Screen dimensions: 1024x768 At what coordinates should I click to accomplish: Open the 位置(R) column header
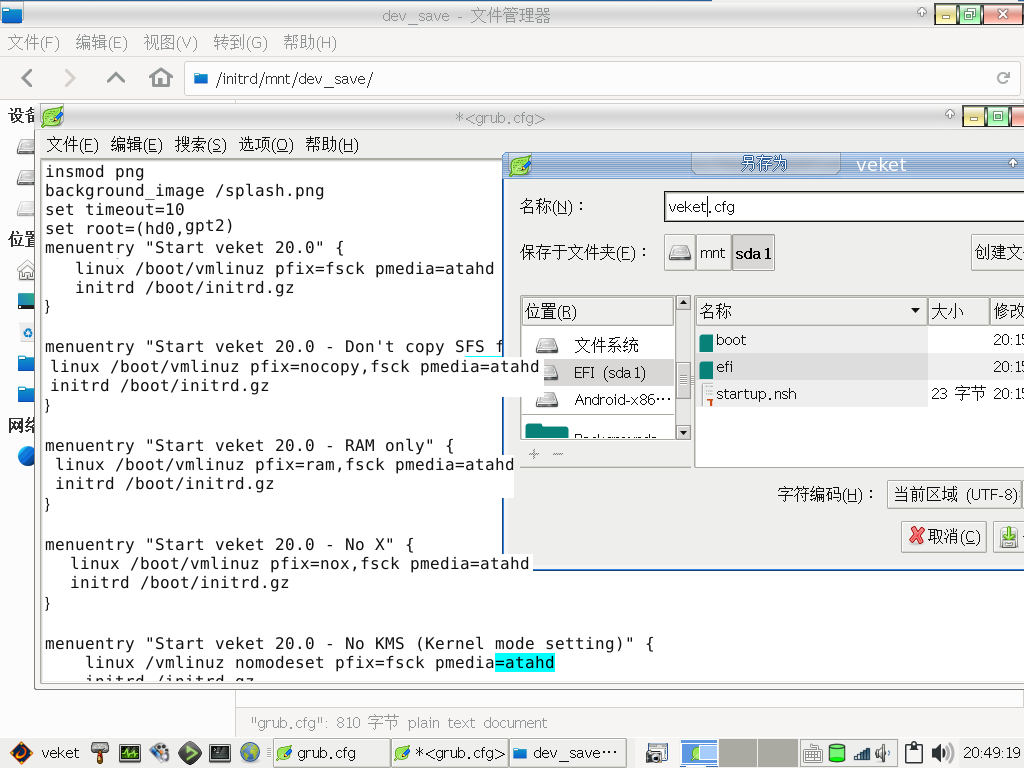[598, 312]
